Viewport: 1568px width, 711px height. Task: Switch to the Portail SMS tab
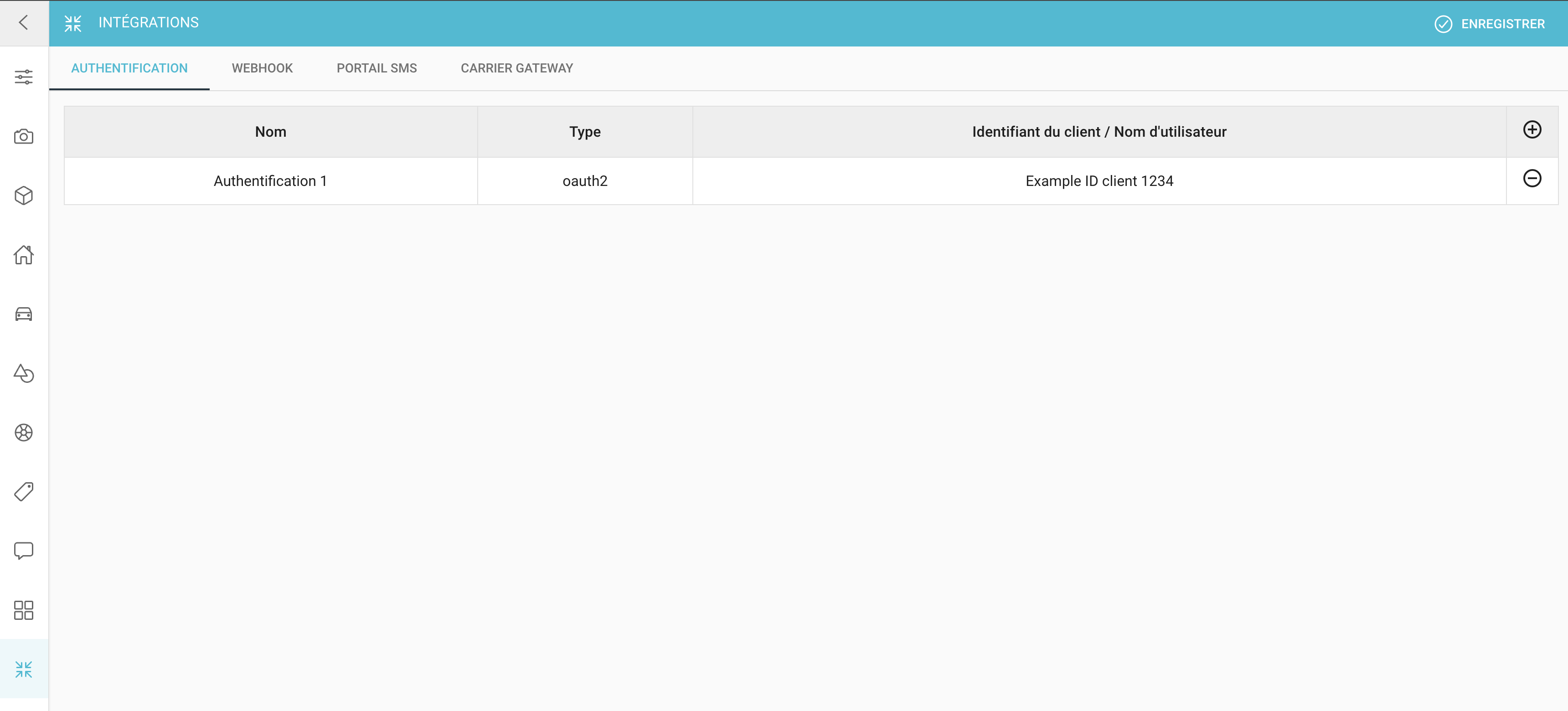(x=377, y=68)
